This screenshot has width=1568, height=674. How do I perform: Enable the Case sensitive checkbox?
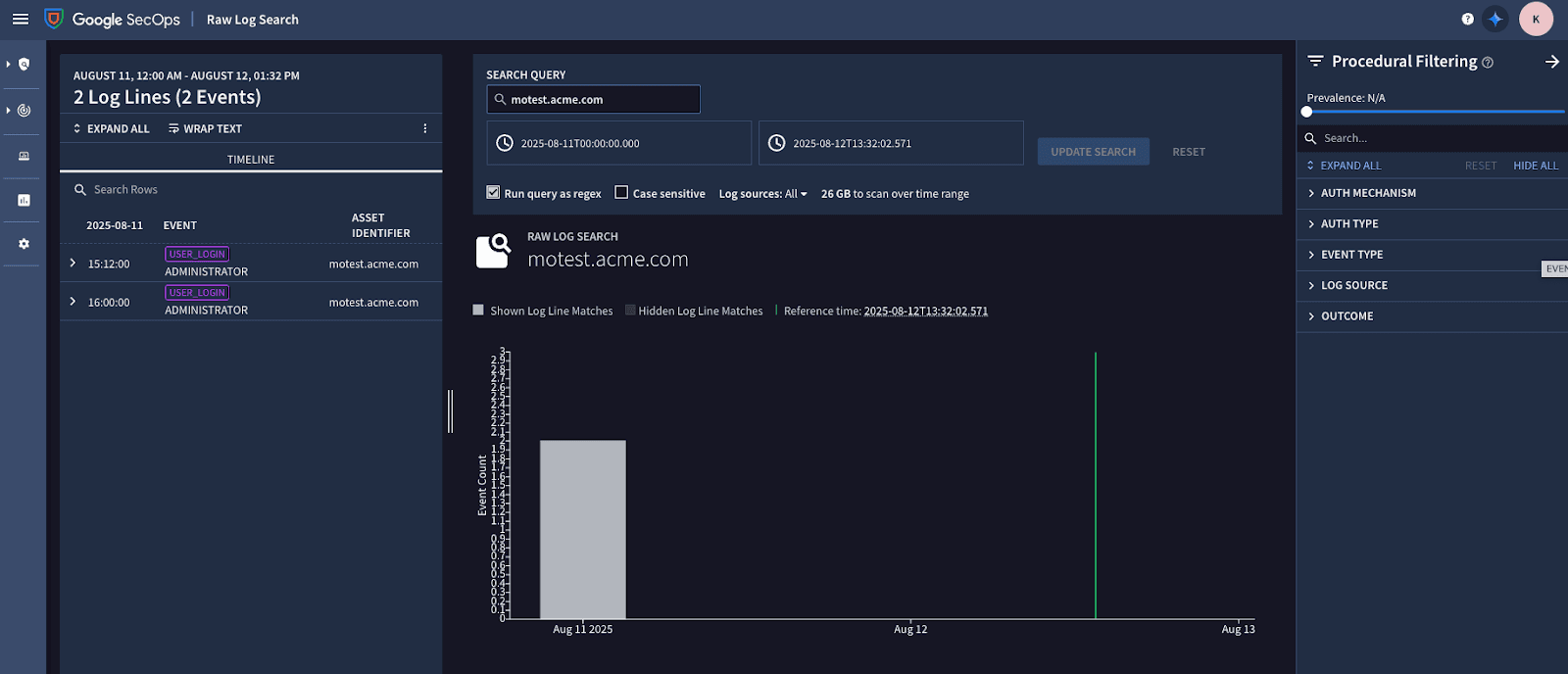621,193
